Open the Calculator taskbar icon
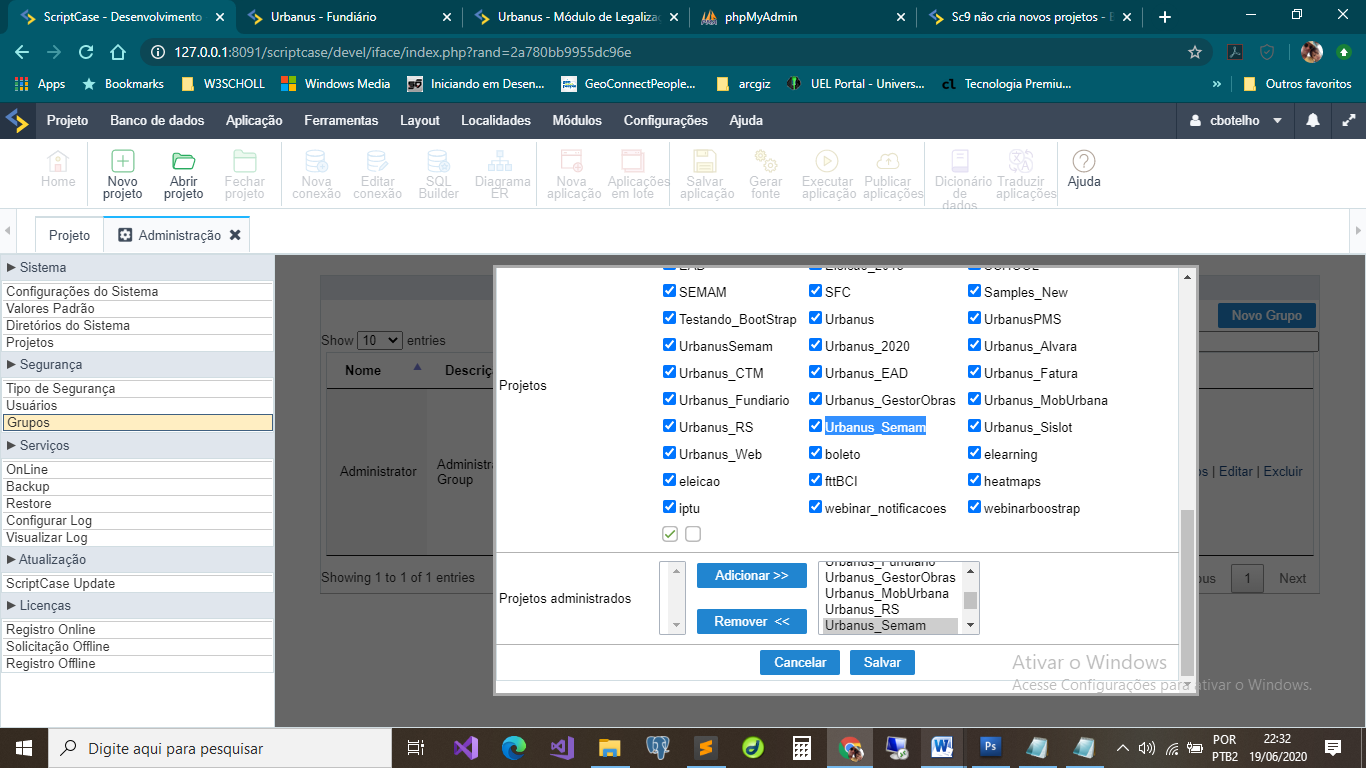This screenshot has height=768, width=1366. [801, 747]
